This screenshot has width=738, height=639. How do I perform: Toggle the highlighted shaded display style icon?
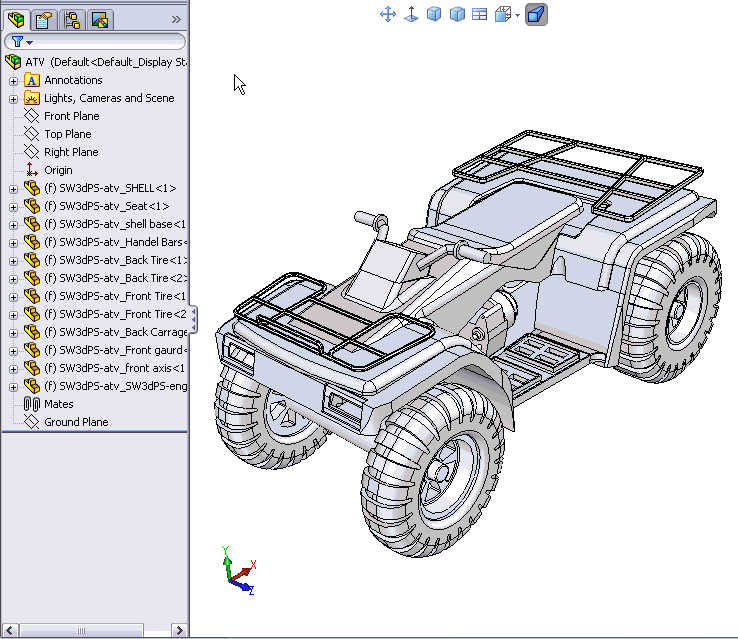coord(536,15)
